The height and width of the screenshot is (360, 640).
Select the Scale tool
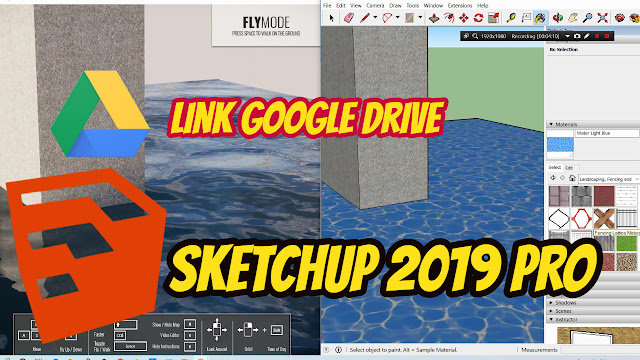(493, 18)
